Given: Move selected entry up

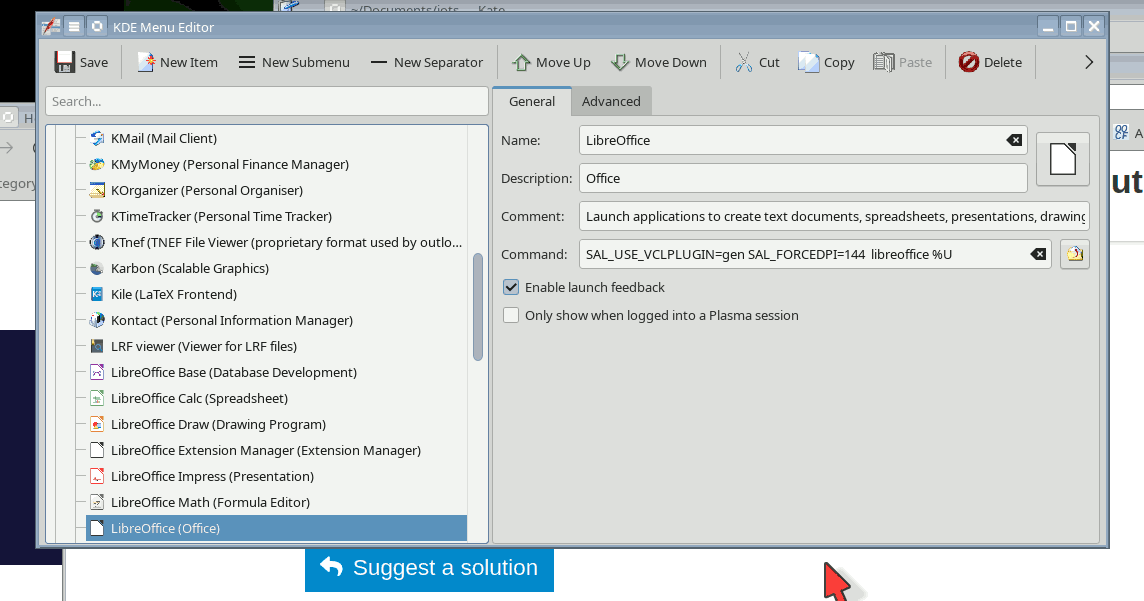Looking at the screenshot, I should [x=551, y=62].
